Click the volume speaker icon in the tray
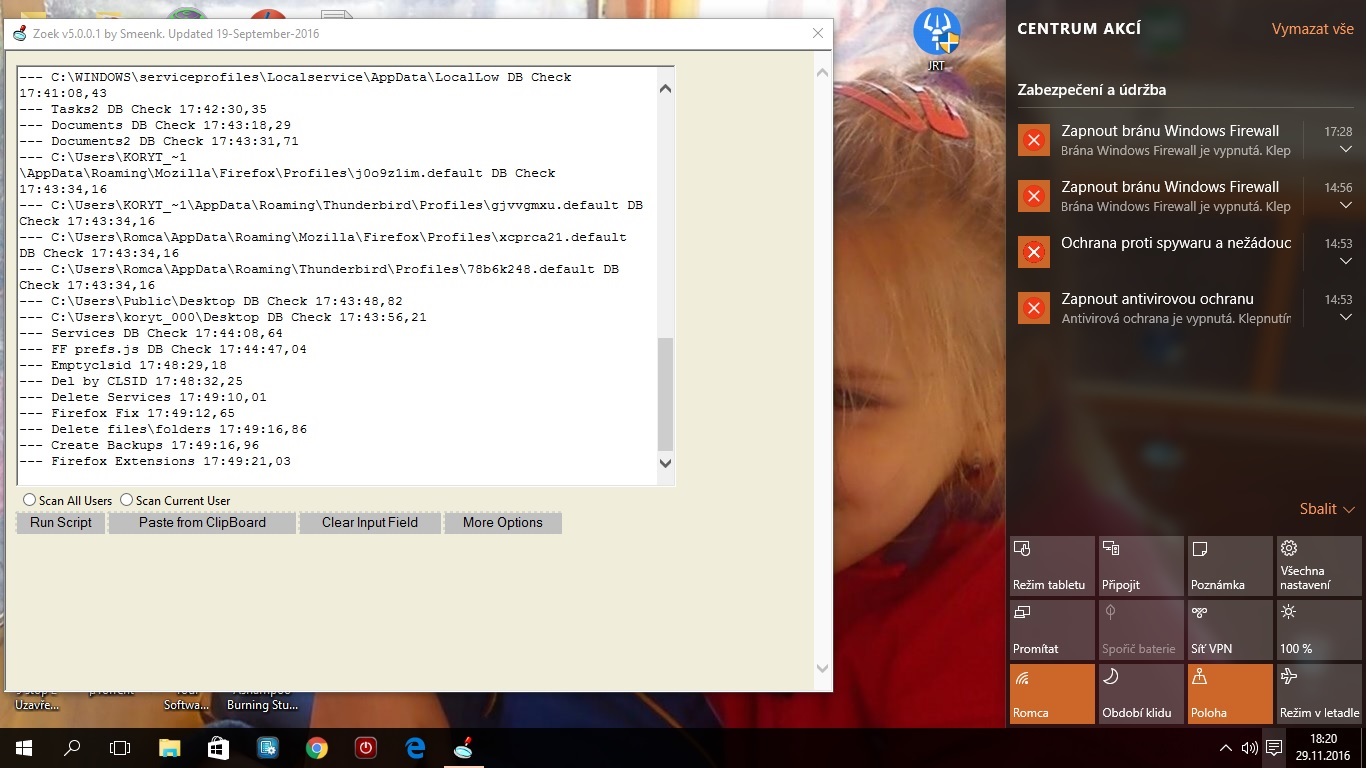 [1249, 747]
